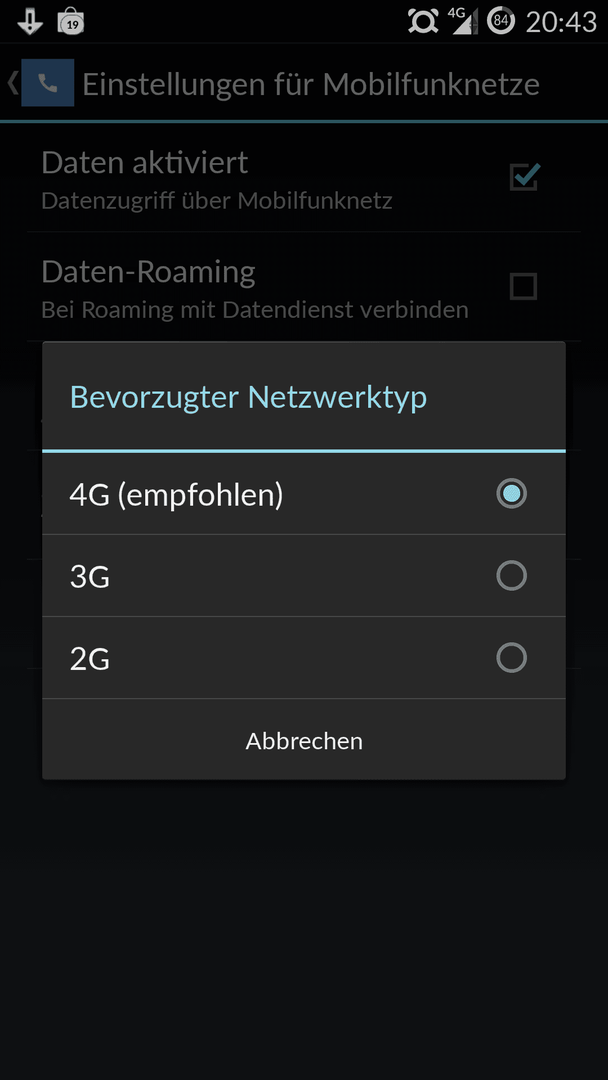This screenshot has height=1080, width=608.
Task: Select the 2G radio button
Action: 511,658
